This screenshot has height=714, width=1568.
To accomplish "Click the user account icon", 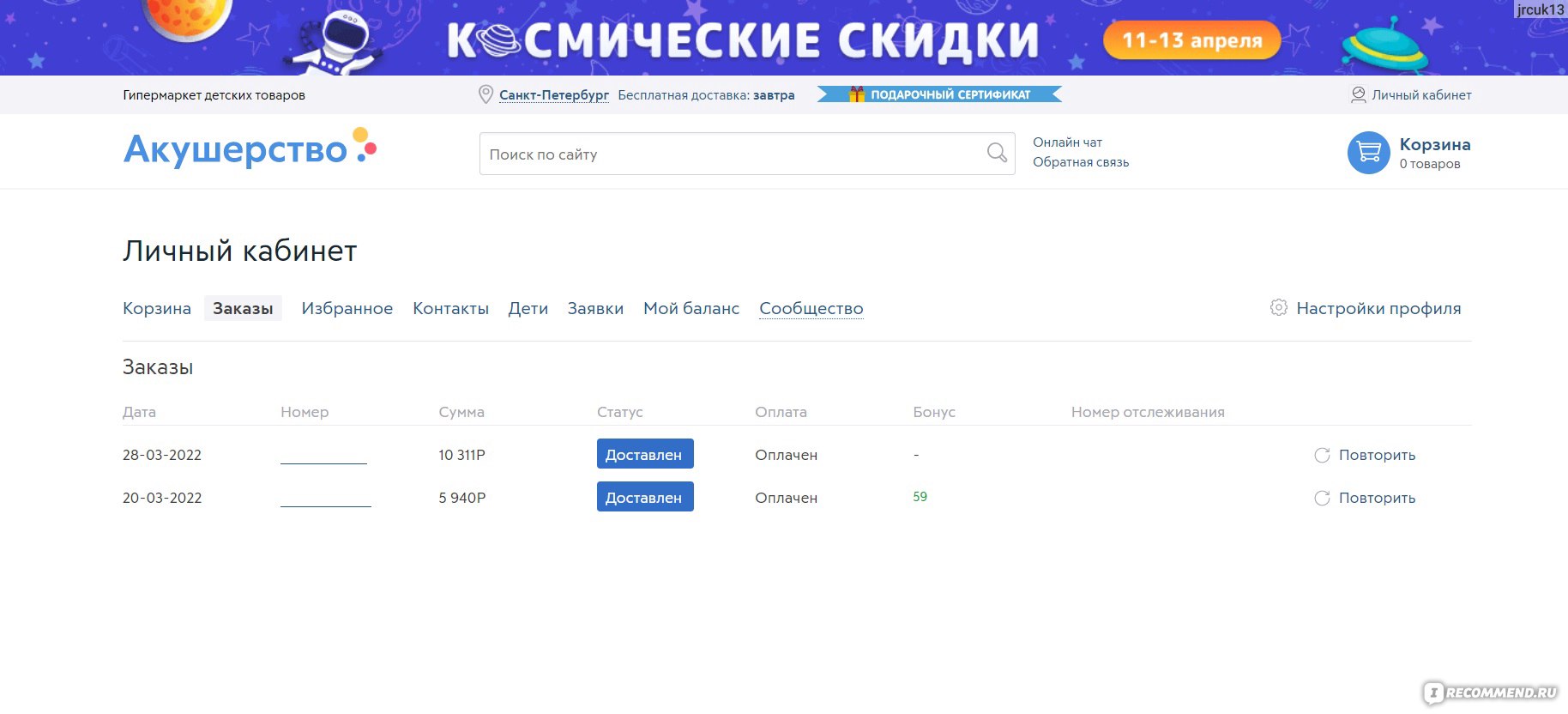I will click(1359, 94).
